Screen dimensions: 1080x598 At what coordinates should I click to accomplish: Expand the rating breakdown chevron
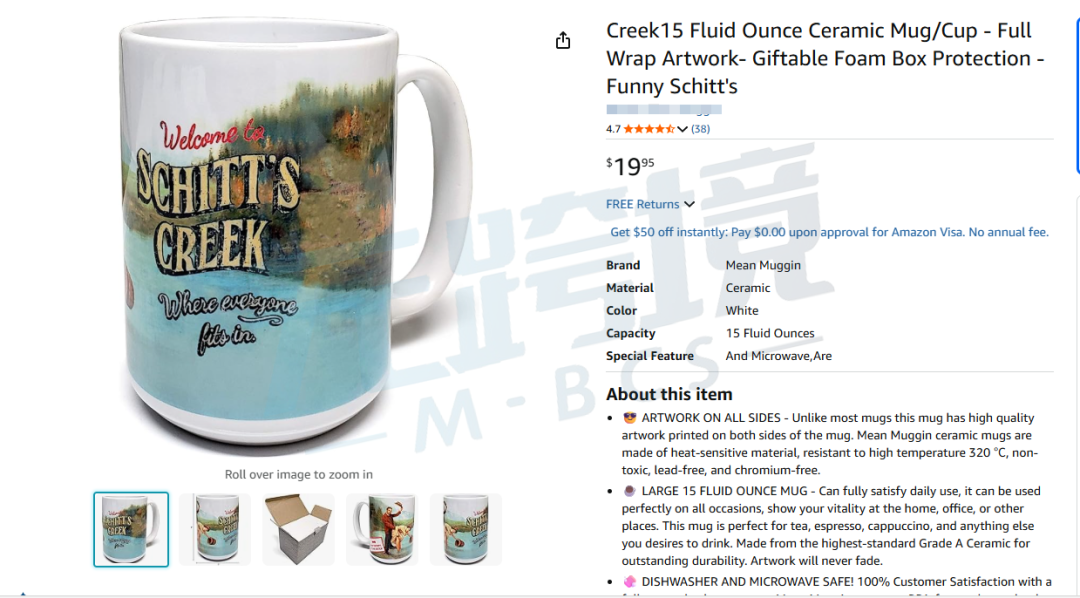pyautogui.click(x=683, y=129)
